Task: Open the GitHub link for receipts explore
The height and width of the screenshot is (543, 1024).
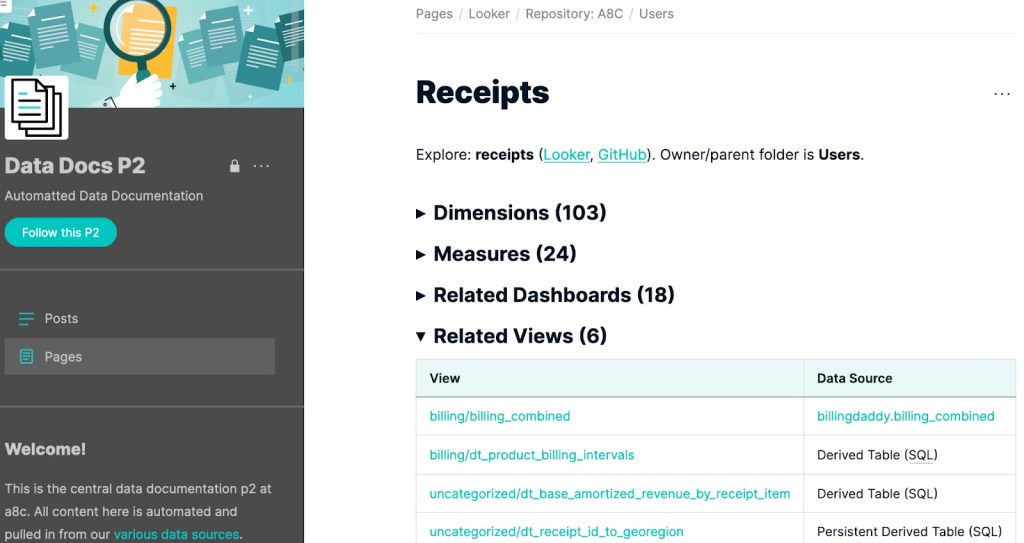Action: (622, 155)
